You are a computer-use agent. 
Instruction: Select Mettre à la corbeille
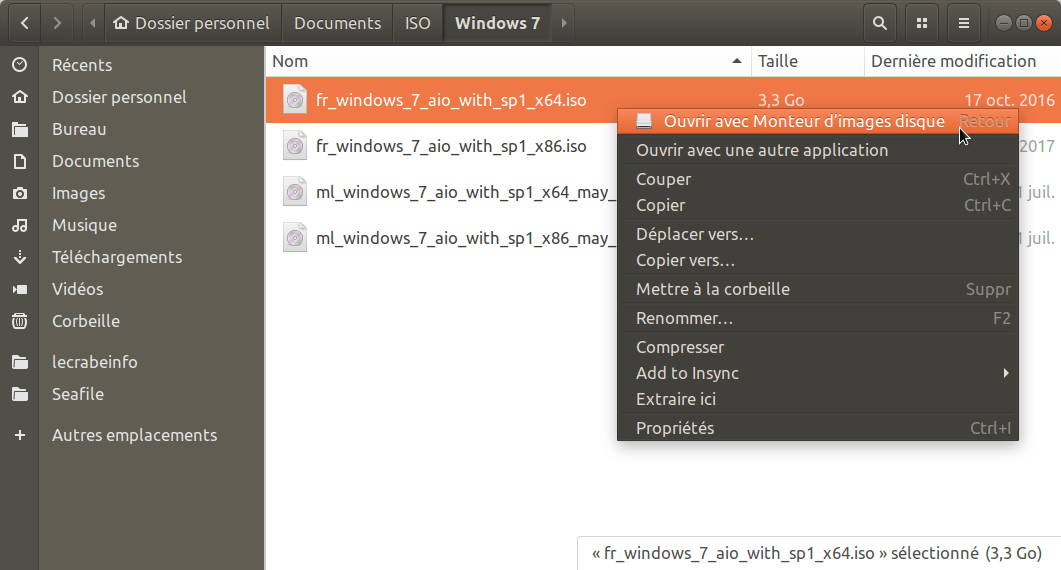[x=817, y=289]
